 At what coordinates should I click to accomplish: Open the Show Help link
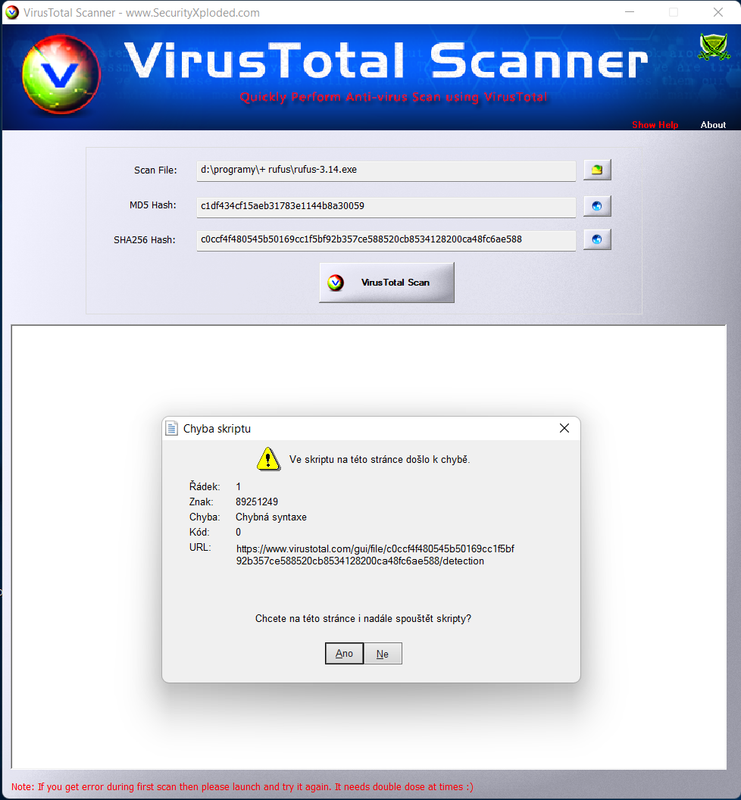tap(655, 124)
